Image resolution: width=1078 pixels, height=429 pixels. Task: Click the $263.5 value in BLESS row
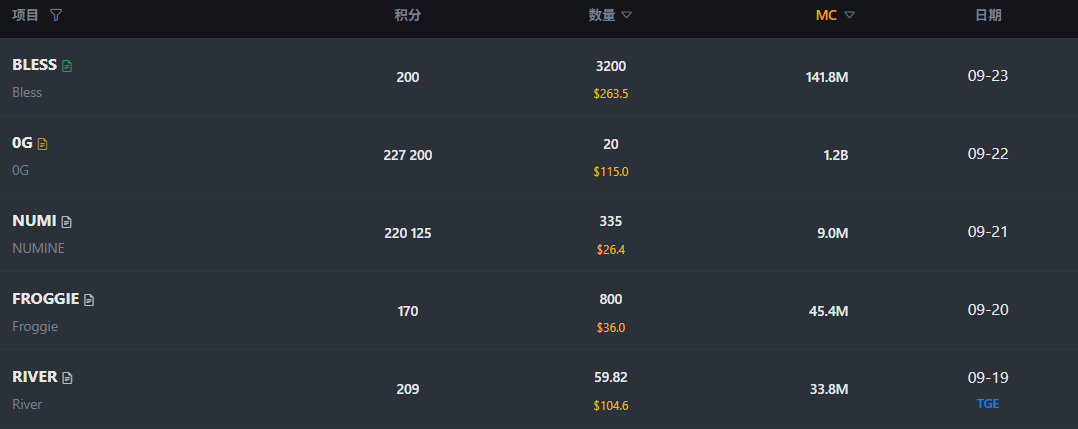[610, 94]
